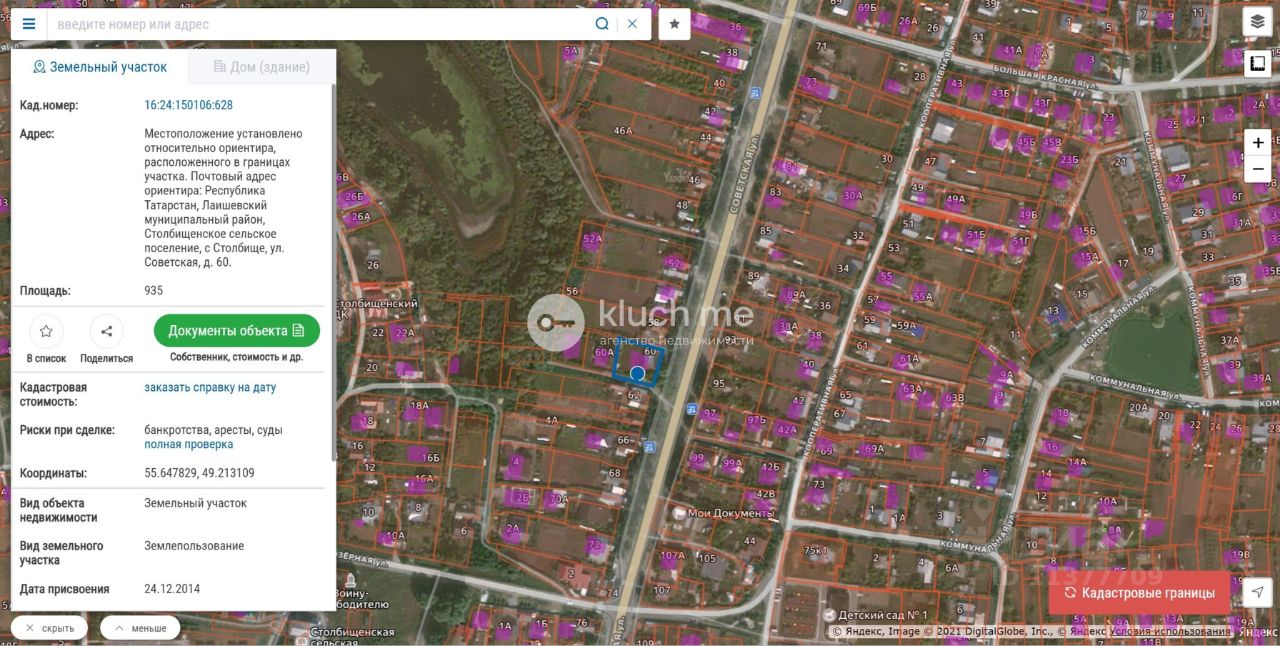Collapse details with the меньше button
Viewport: 1280px width, 646px height.
click(x=140, y=628)
